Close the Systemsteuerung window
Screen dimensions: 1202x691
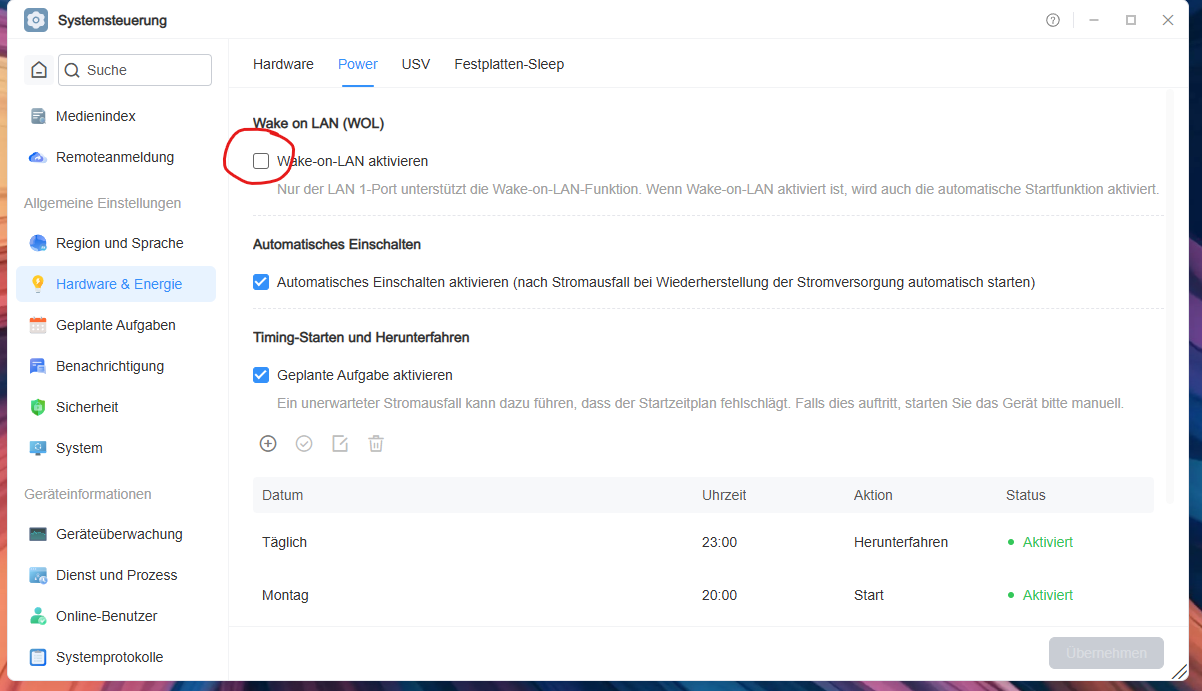click(x=1168, y=20)
